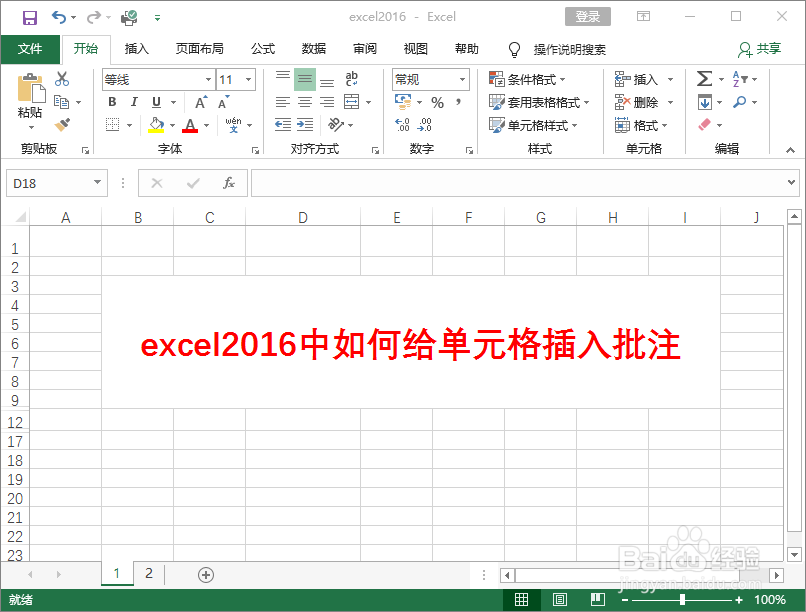Viewport: 806px width, 612px height.
Task: Click the 操作说明搜索 search field
Action: (x=570, y=49)
